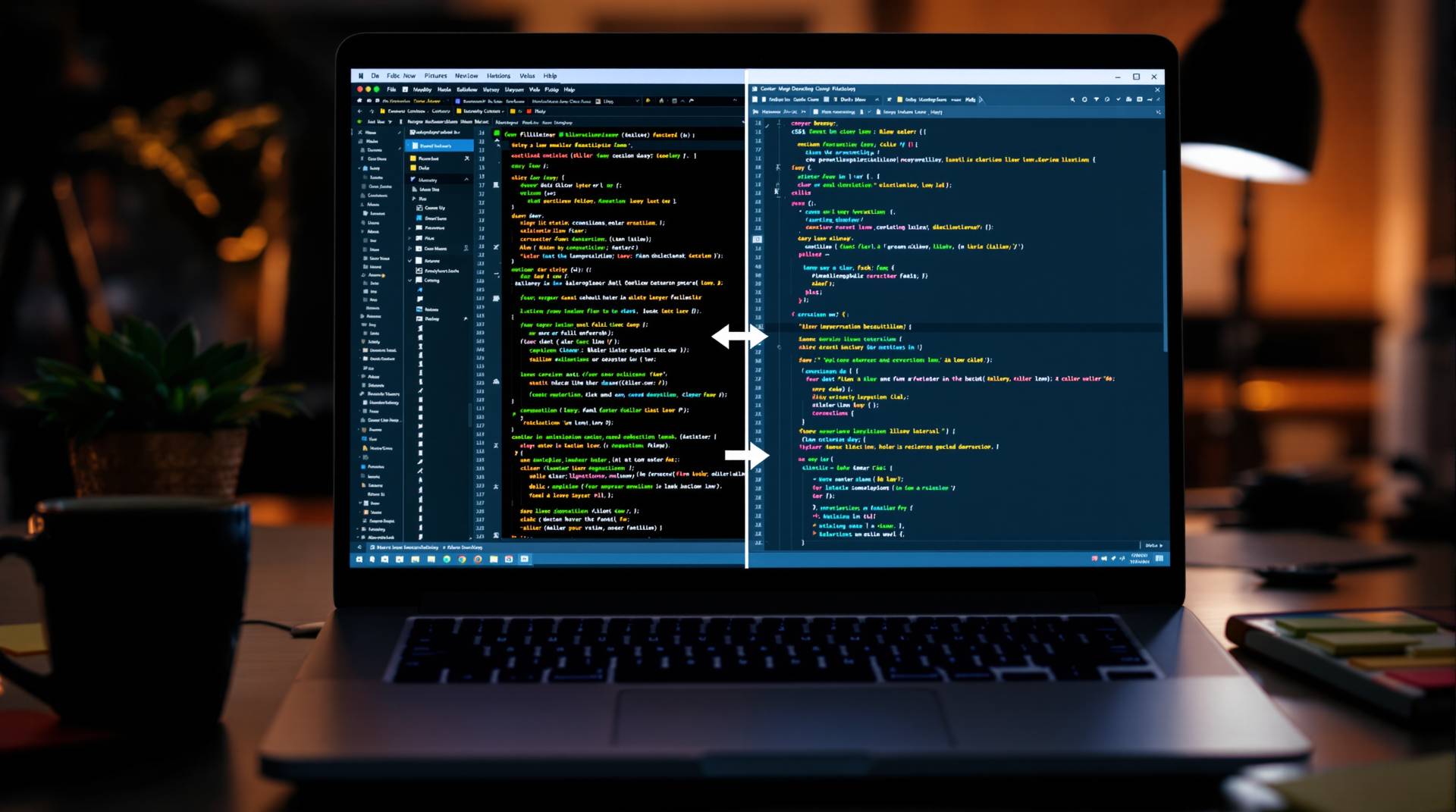Click the split layout icon in the right toolbar
Screen dimensions: 1456x812
tap(1140, 100)
